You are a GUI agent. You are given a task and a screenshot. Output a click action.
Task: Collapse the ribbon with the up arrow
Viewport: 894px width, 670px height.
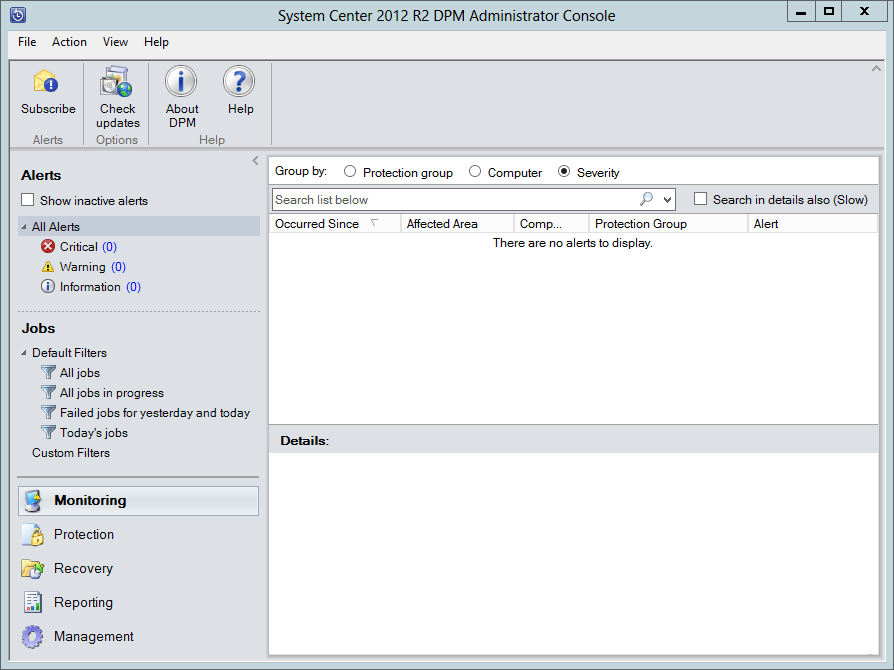pyautogui.click(x=876, y=68)
